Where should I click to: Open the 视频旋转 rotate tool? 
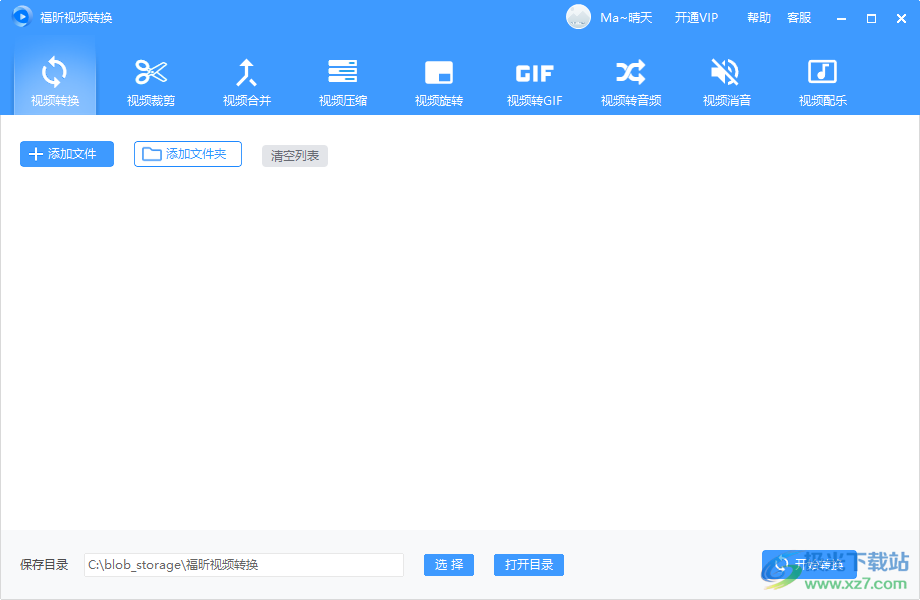coord(439,82)
